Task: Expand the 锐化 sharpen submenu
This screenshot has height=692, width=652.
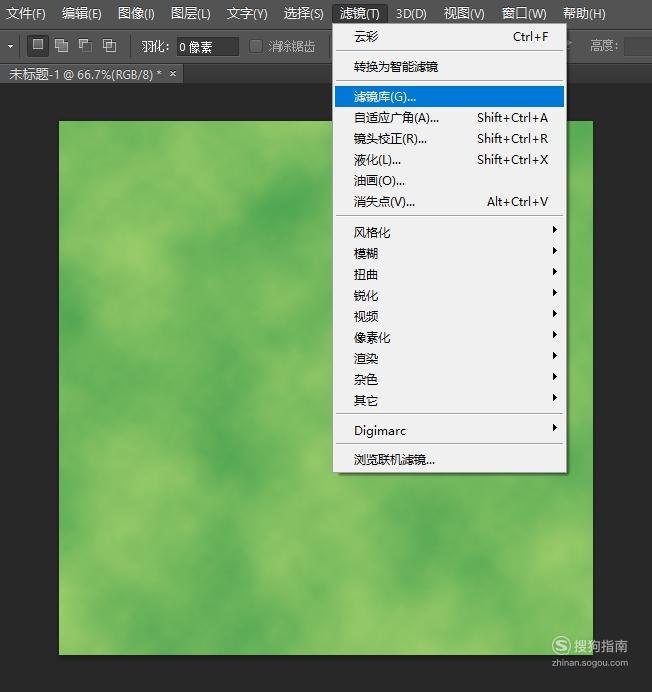Action: pos(449,295)
